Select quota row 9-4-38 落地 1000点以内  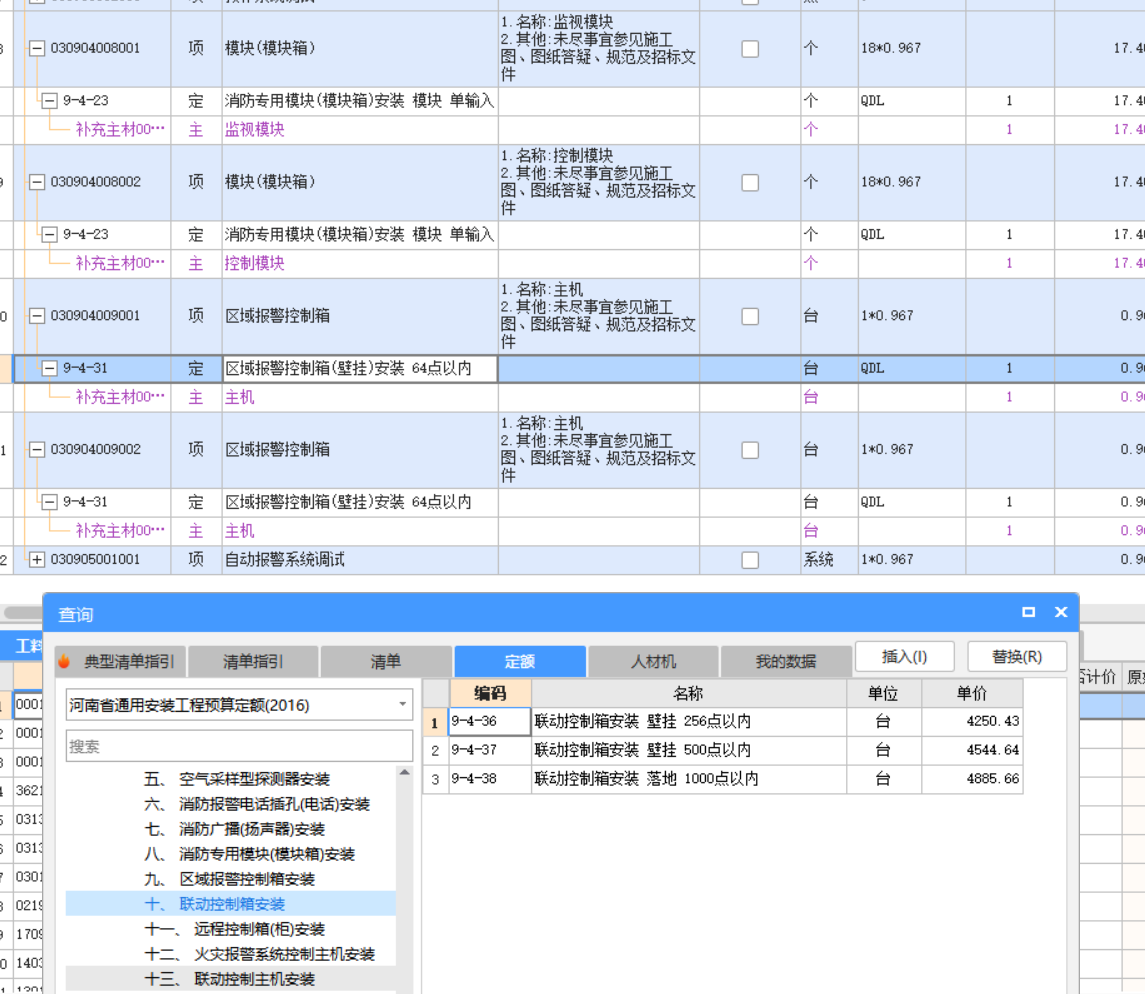pos(723,779)
